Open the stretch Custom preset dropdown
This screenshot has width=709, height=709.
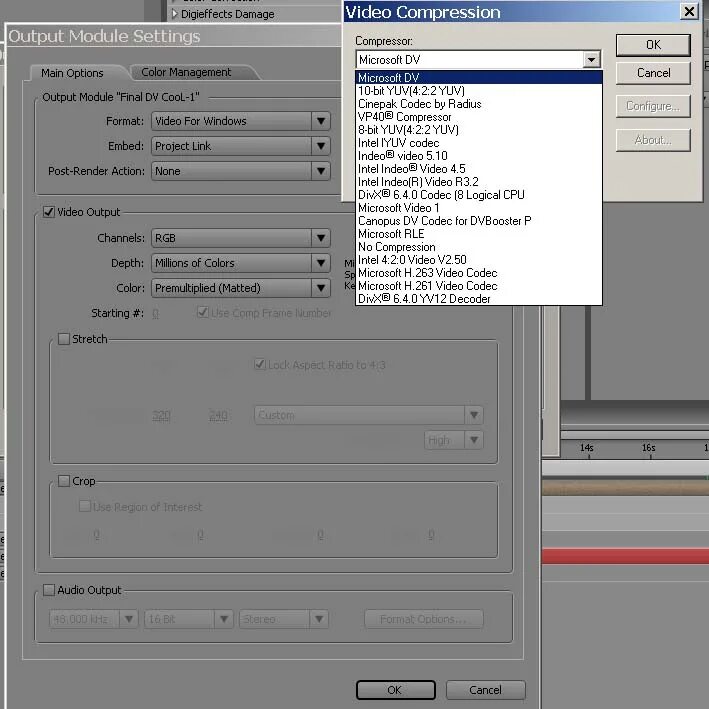pos(369,415)
